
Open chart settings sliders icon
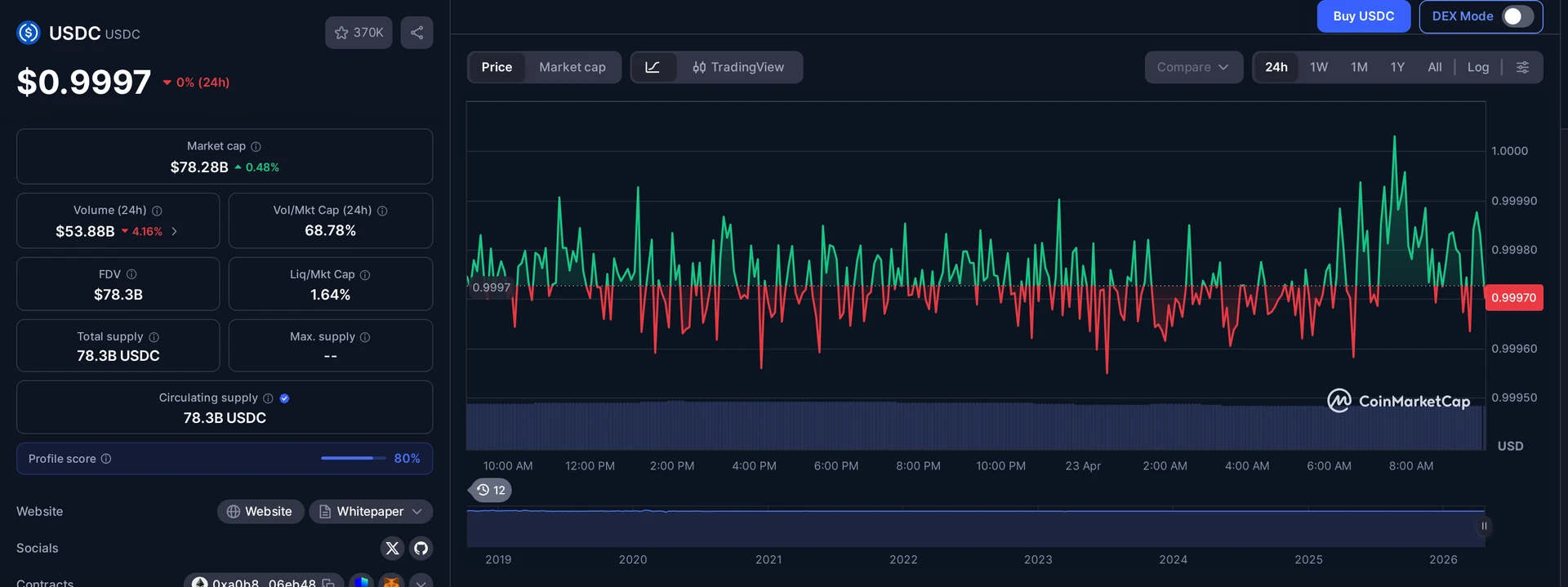(1522, 67)
